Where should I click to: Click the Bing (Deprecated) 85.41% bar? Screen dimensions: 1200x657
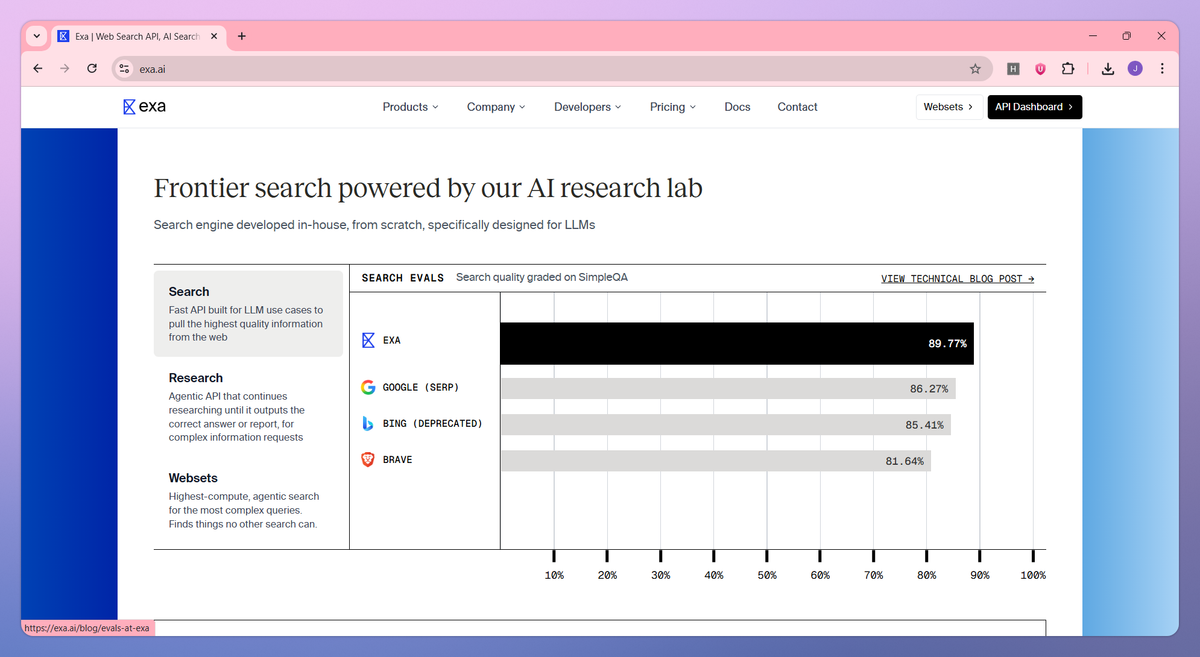[726, 424]
